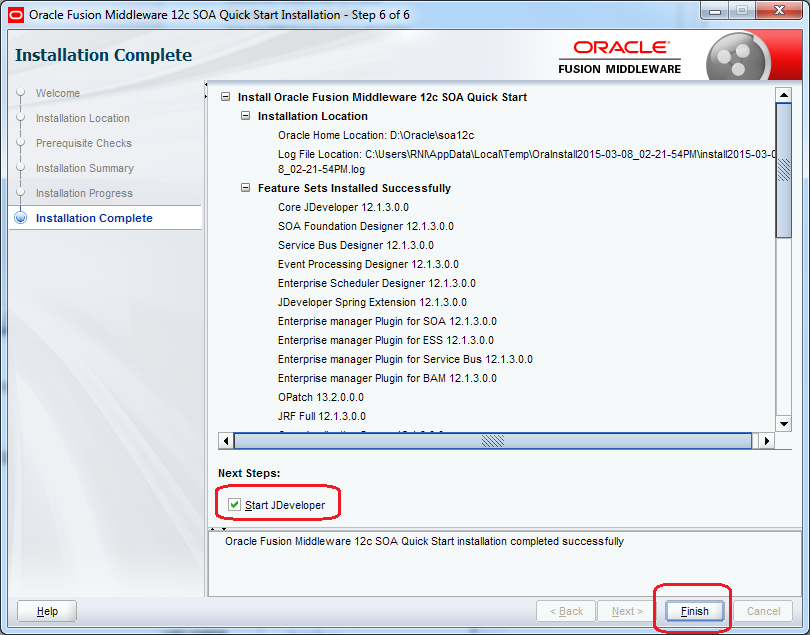The width and height of the screenshot is (810, 635).
Task: Click the horizontal scroll right arrow
Action: click(x=766, y=441)
